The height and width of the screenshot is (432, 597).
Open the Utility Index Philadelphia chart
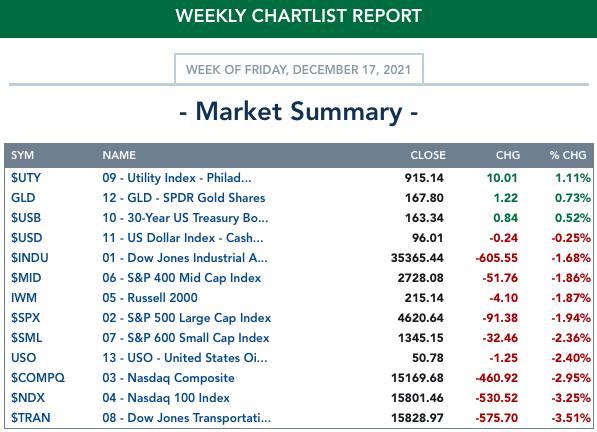(x=177, y=178)
